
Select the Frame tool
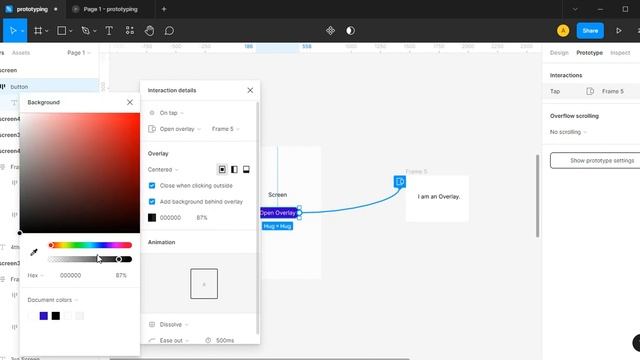click(38, 31)
